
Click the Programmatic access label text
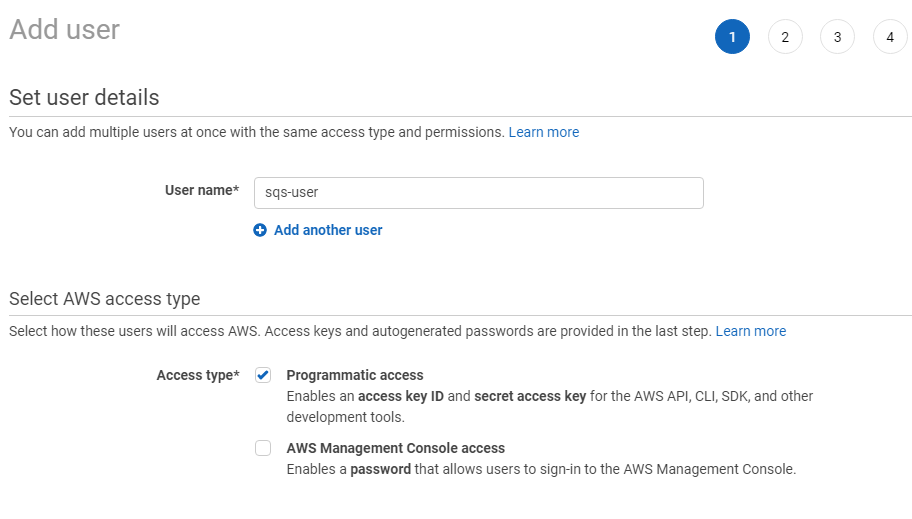[x=355, y=375]
